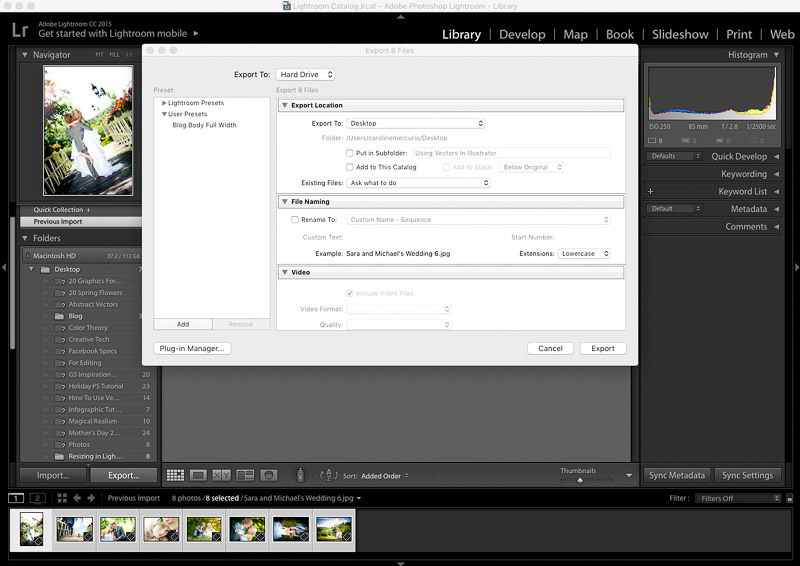Screen dimensions: 800x566
Task: Toggle sort direction a-z icon
Action: [329, 476]
